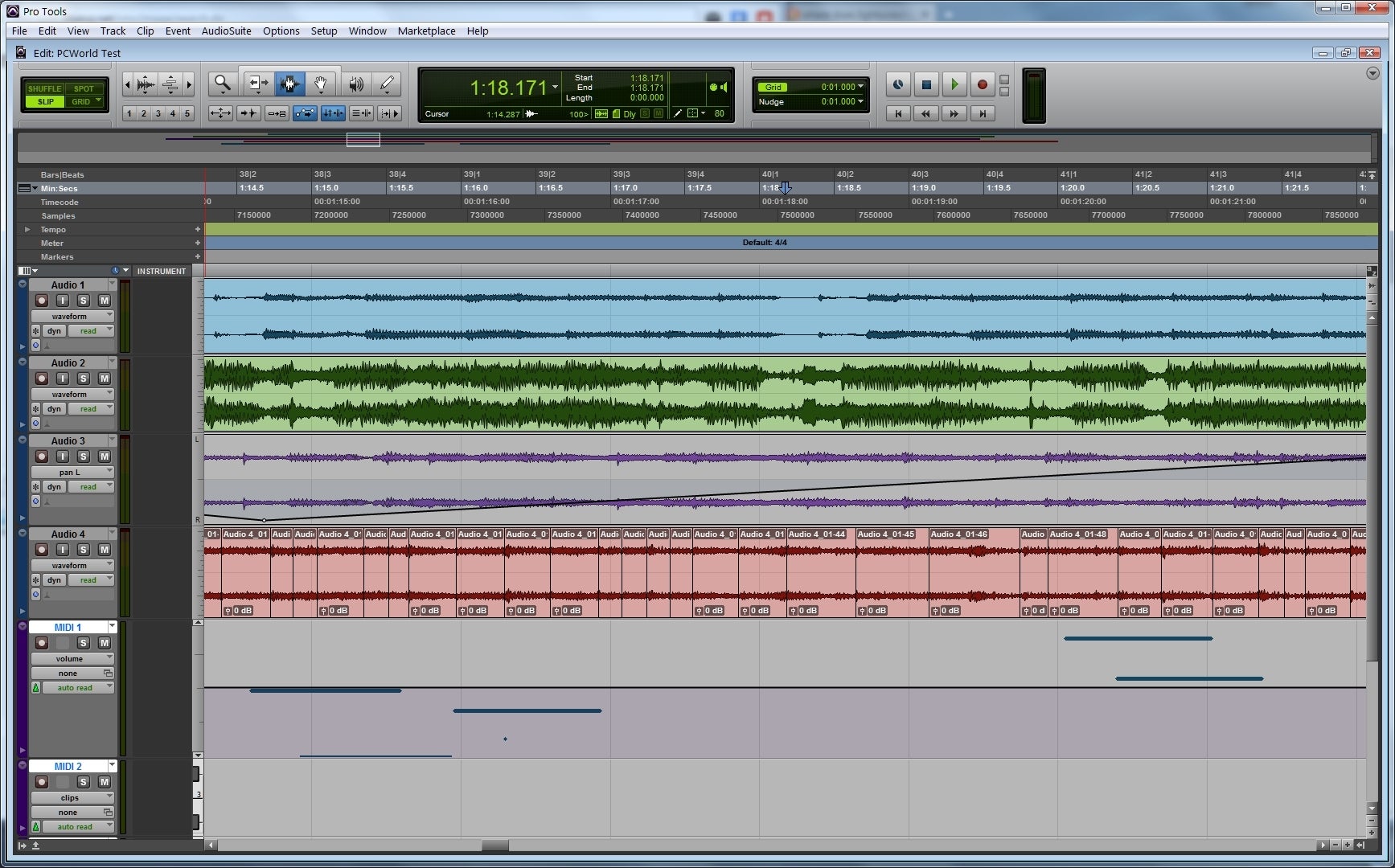Click the Fast Forward transport button
Screen dimensions: 1395x868
click(x=954, y=114)
